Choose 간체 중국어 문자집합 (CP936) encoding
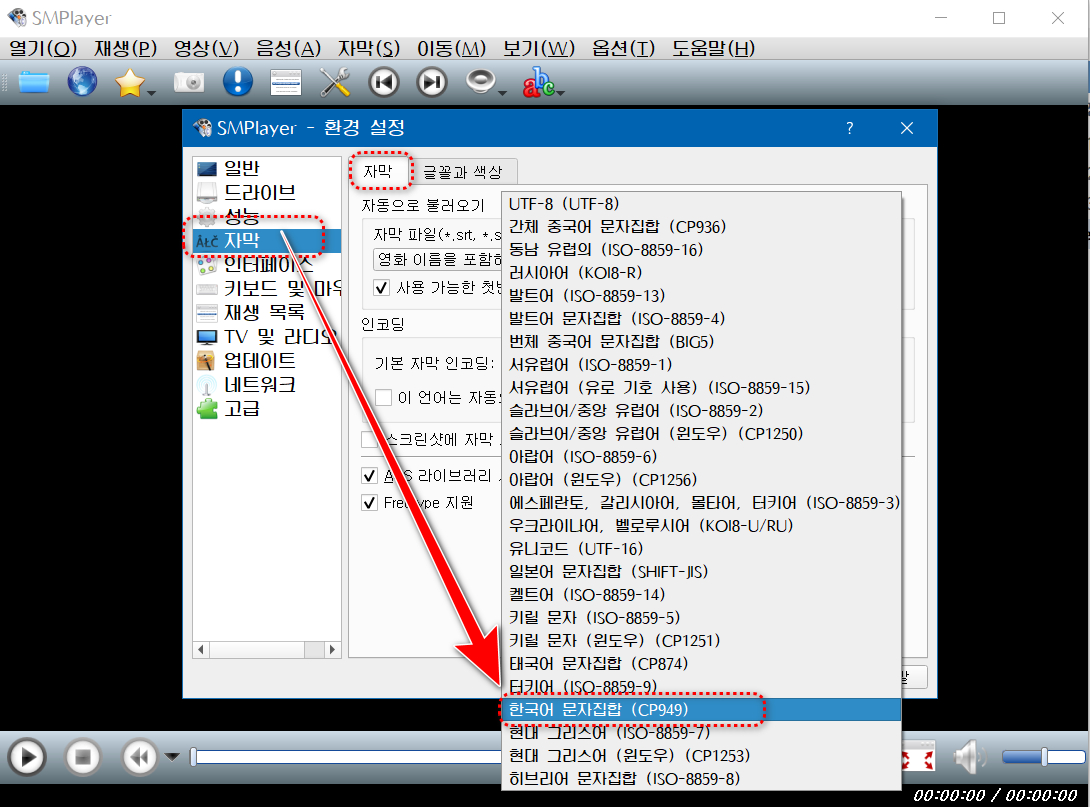 [x=701, y=227]
